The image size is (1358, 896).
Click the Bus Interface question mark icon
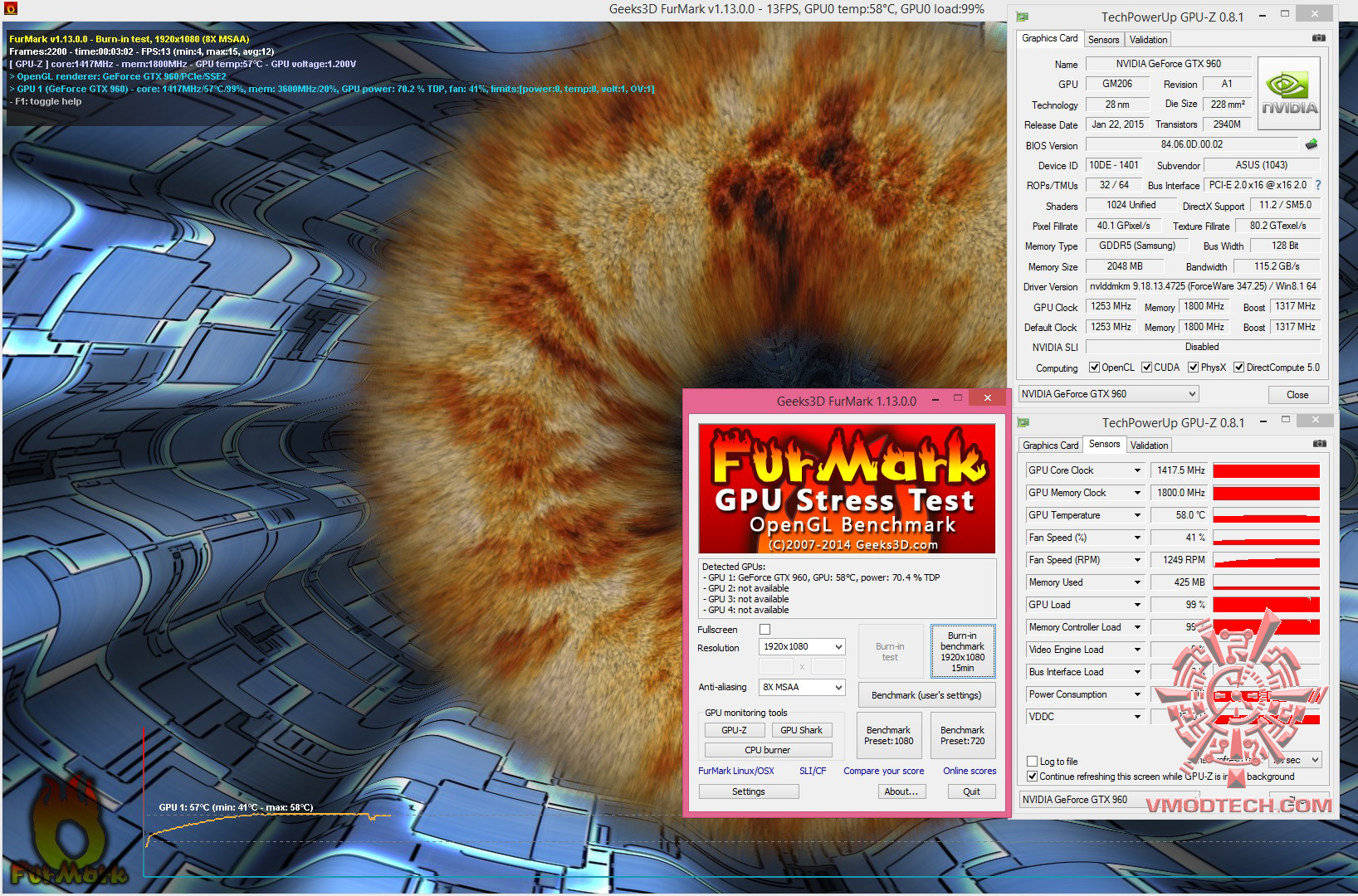(x=1318, y=185)
